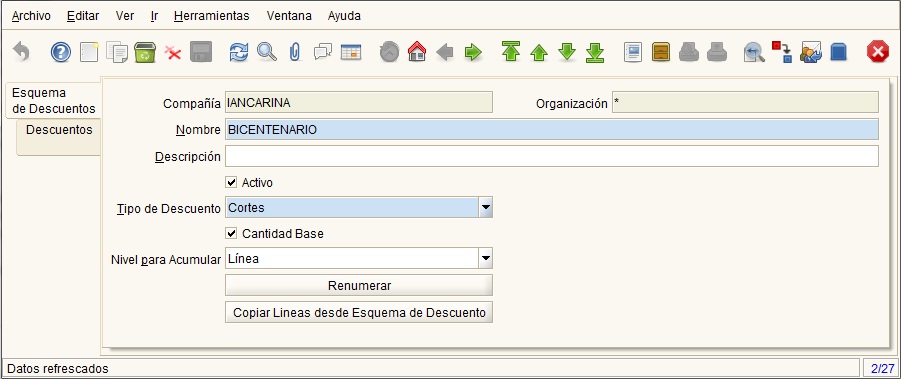Go to next record with green down arrow

coord(567,52)
